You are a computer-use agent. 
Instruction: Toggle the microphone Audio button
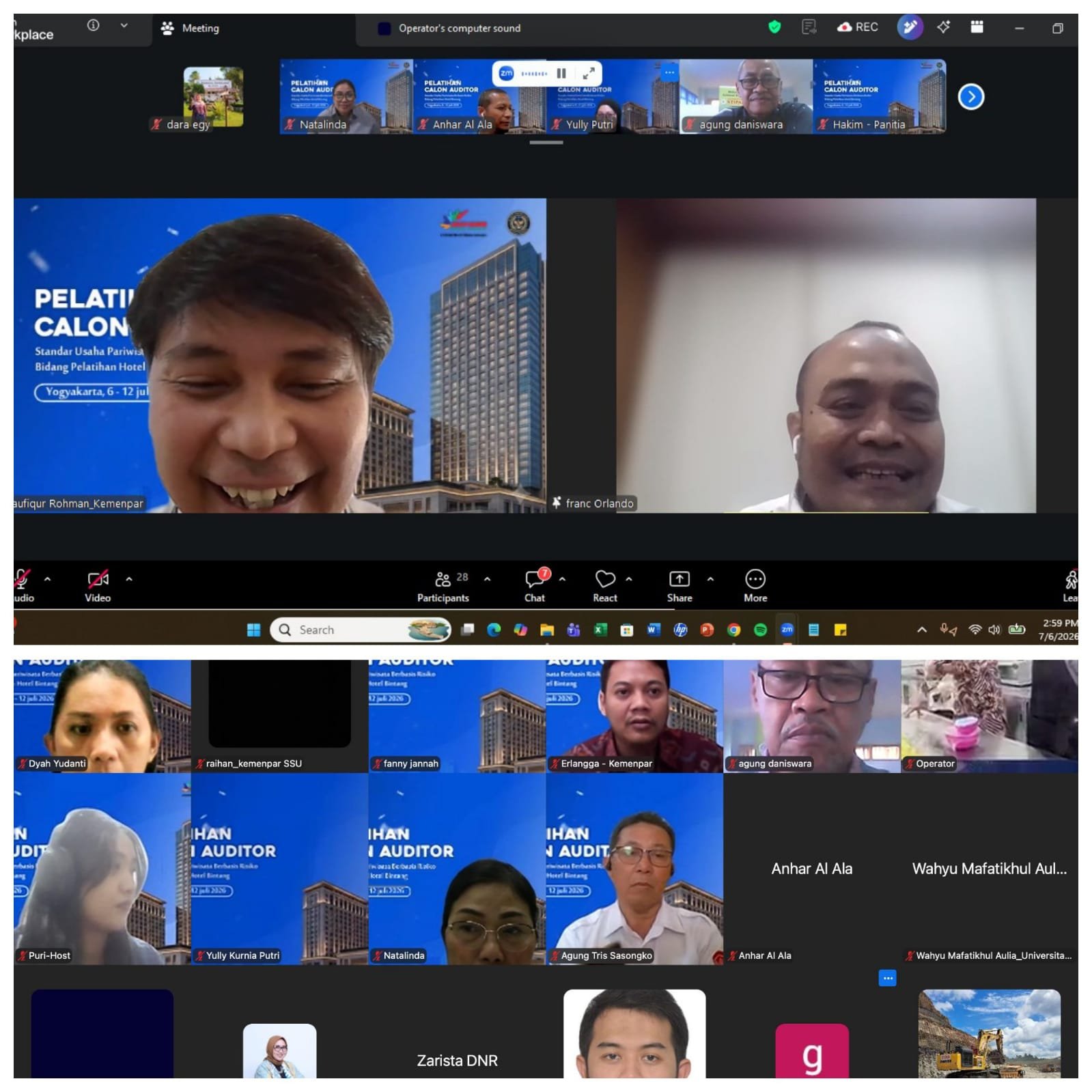[x=23, y=587]
